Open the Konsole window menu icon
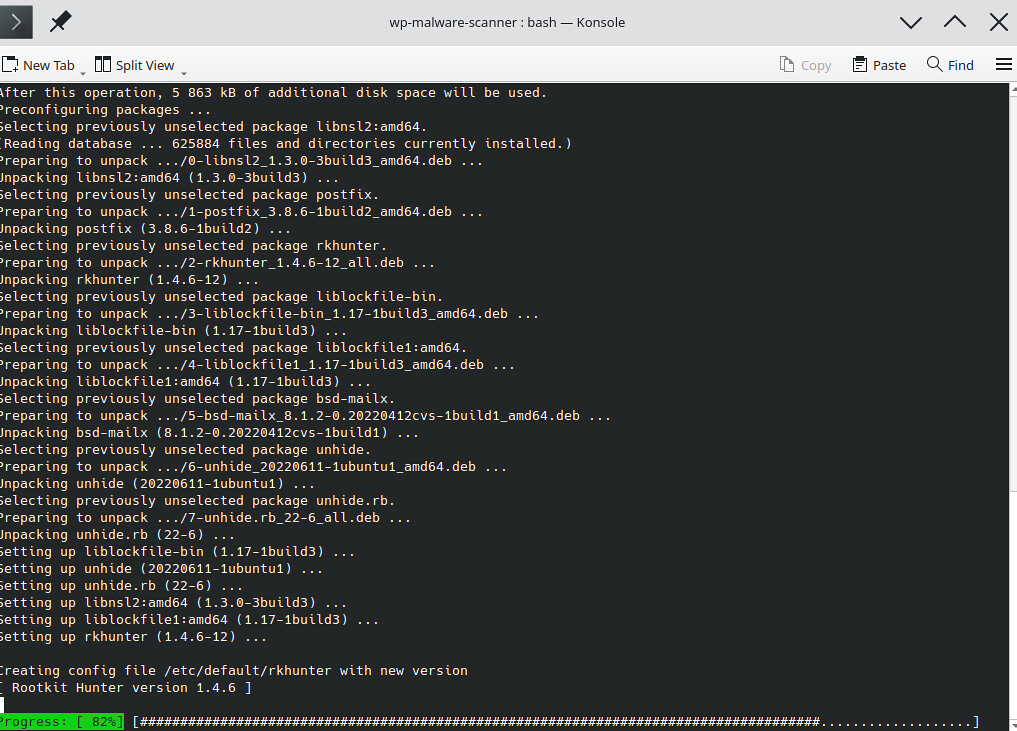 coord(16,22)
